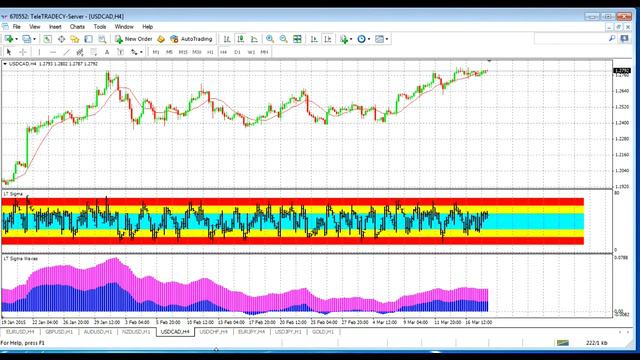Select the cursor arrow tool

(9, 52)
